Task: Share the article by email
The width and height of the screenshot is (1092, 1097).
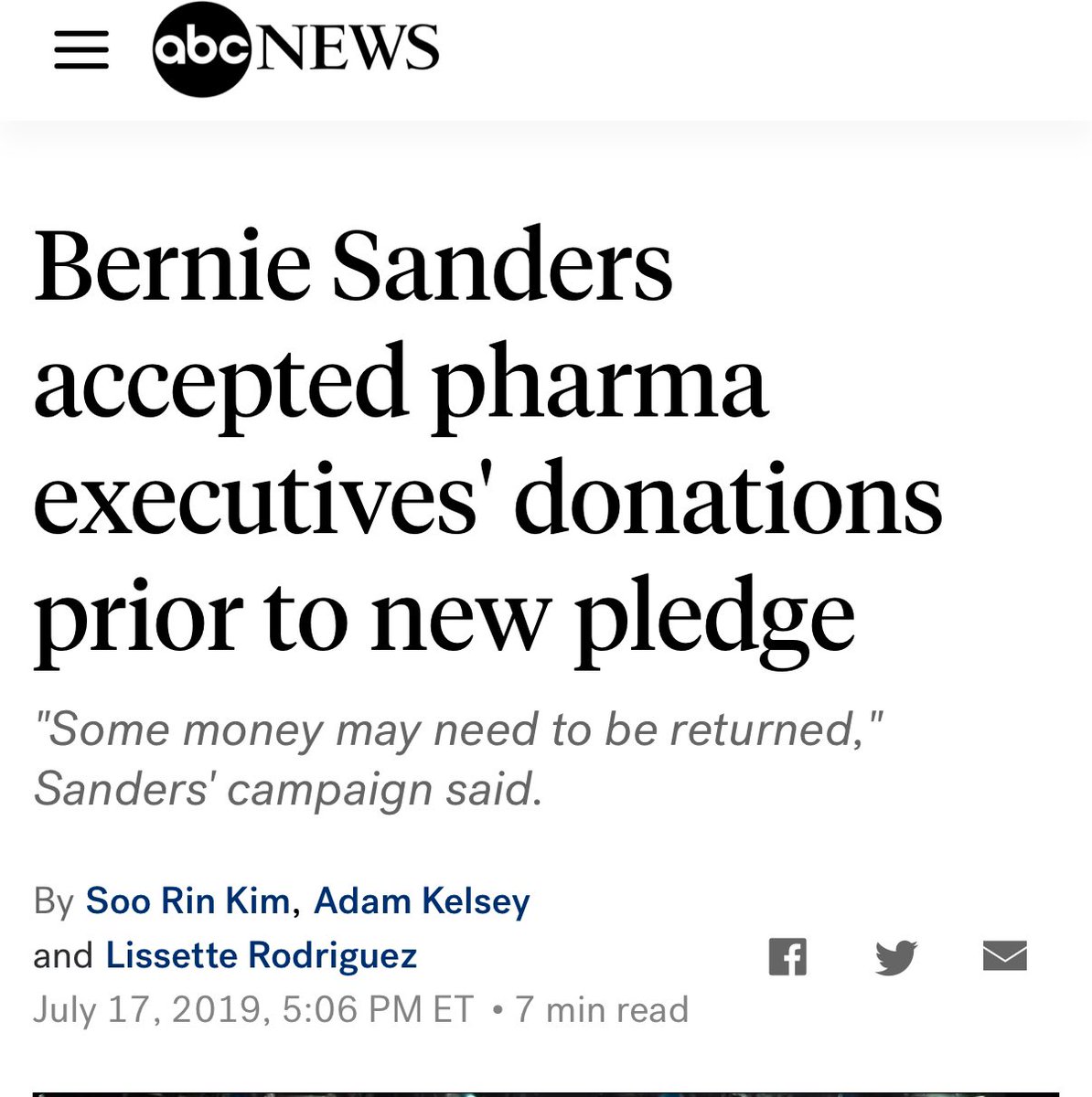Action: point(1004,956)
